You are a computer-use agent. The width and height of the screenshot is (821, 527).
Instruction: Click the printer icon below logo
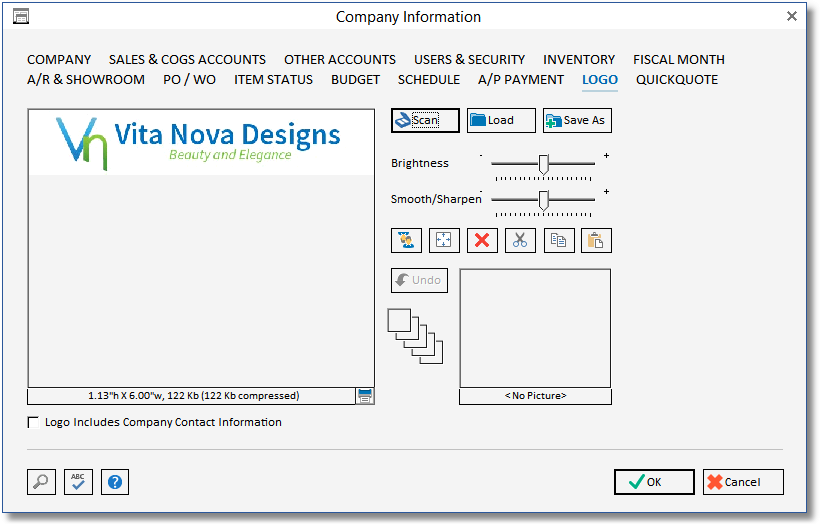(365, 396)
